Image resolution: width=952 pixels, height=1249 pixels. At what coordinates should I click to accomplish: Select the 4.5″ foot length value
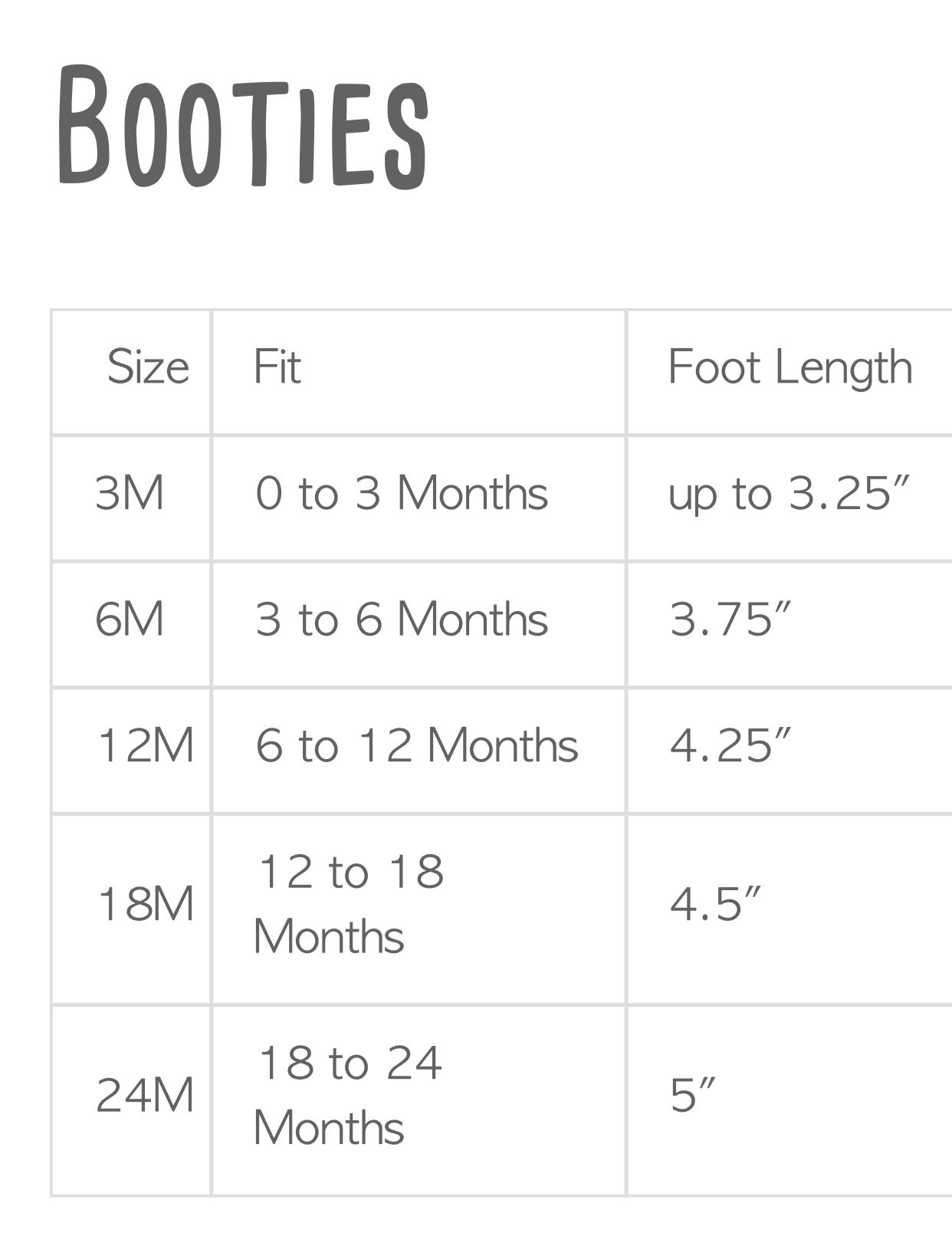[715, 905]
